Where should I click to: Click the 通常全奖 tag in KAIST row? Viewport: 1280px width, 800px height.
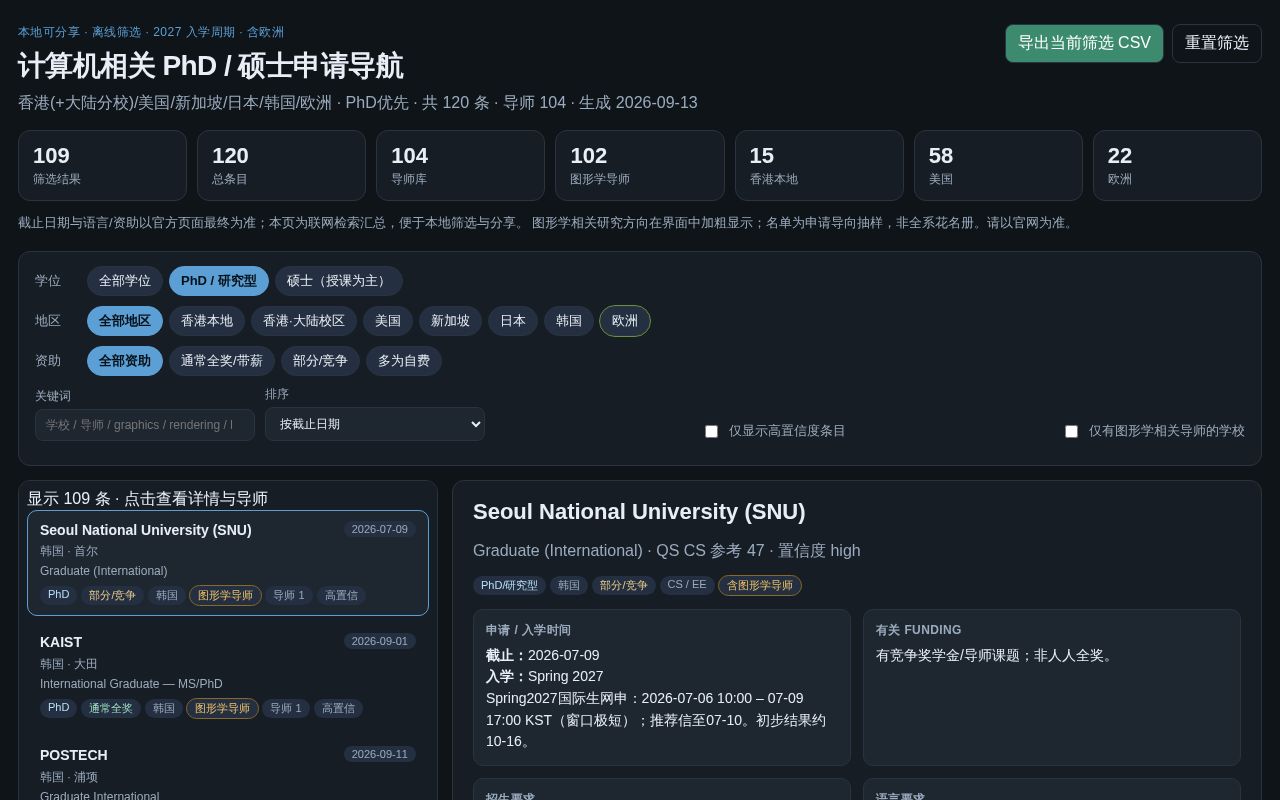(x=111, y=708)
